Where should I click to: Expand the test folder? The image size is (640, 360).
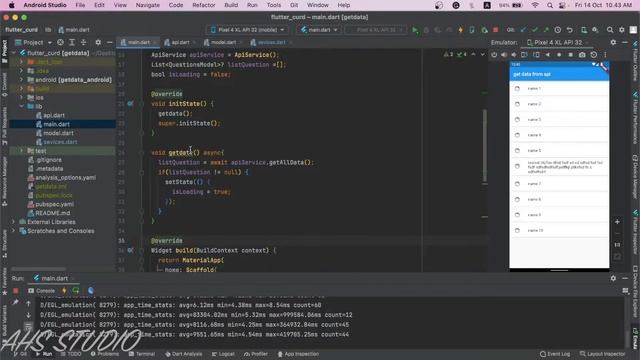[22, 151]
